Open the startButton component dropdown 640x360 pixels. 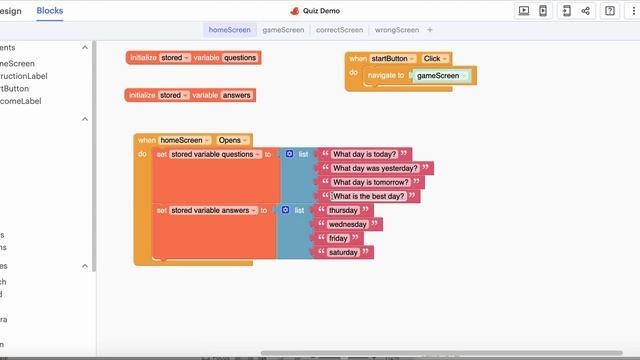tap(393, 58)
